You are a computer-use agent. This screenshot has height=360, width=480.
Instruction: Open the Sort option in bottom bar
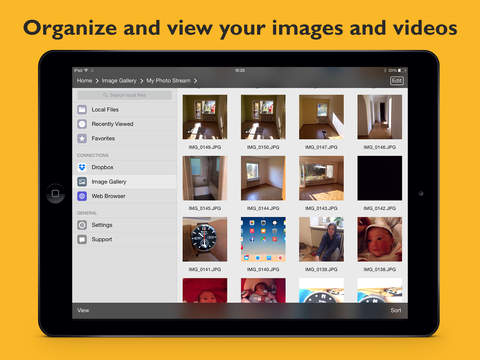coord(396,310)
